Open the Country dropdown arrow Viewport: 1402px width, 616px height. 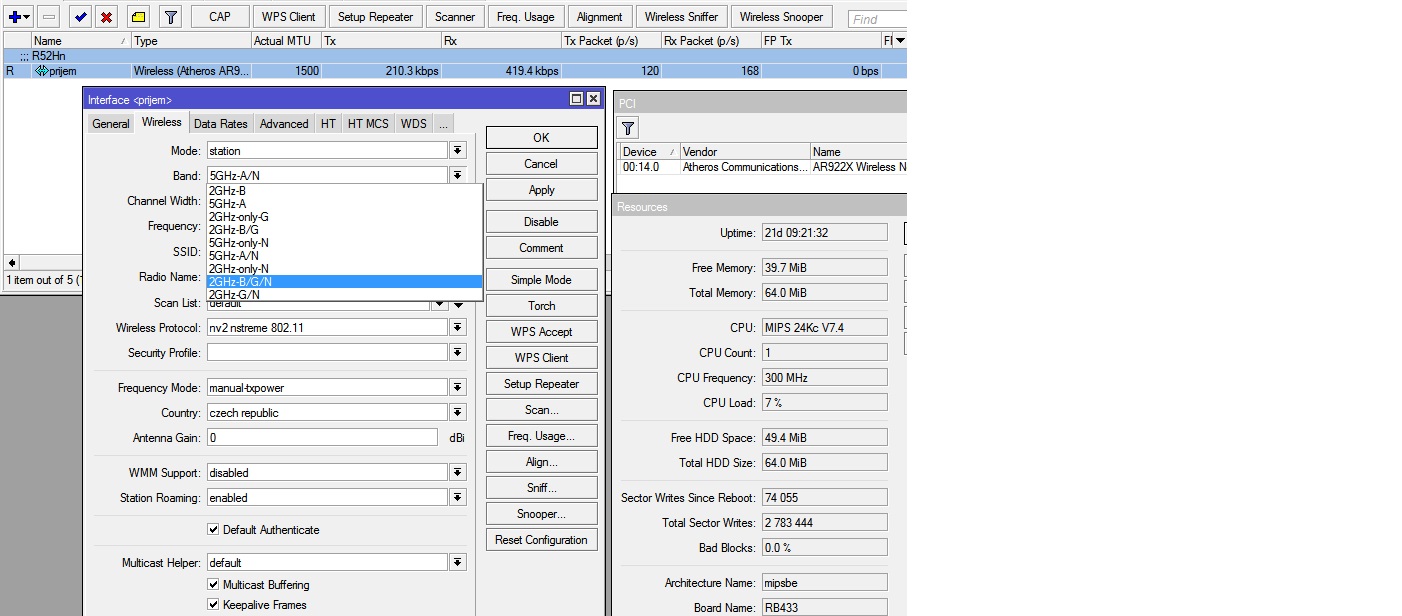(457, 413)
